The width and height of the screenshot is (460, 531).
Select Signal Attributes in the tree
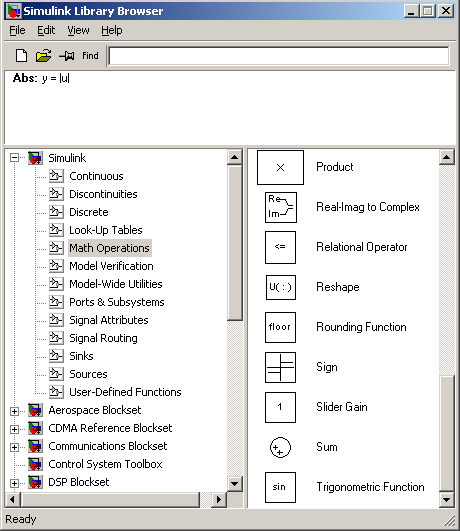click(109, 320)
